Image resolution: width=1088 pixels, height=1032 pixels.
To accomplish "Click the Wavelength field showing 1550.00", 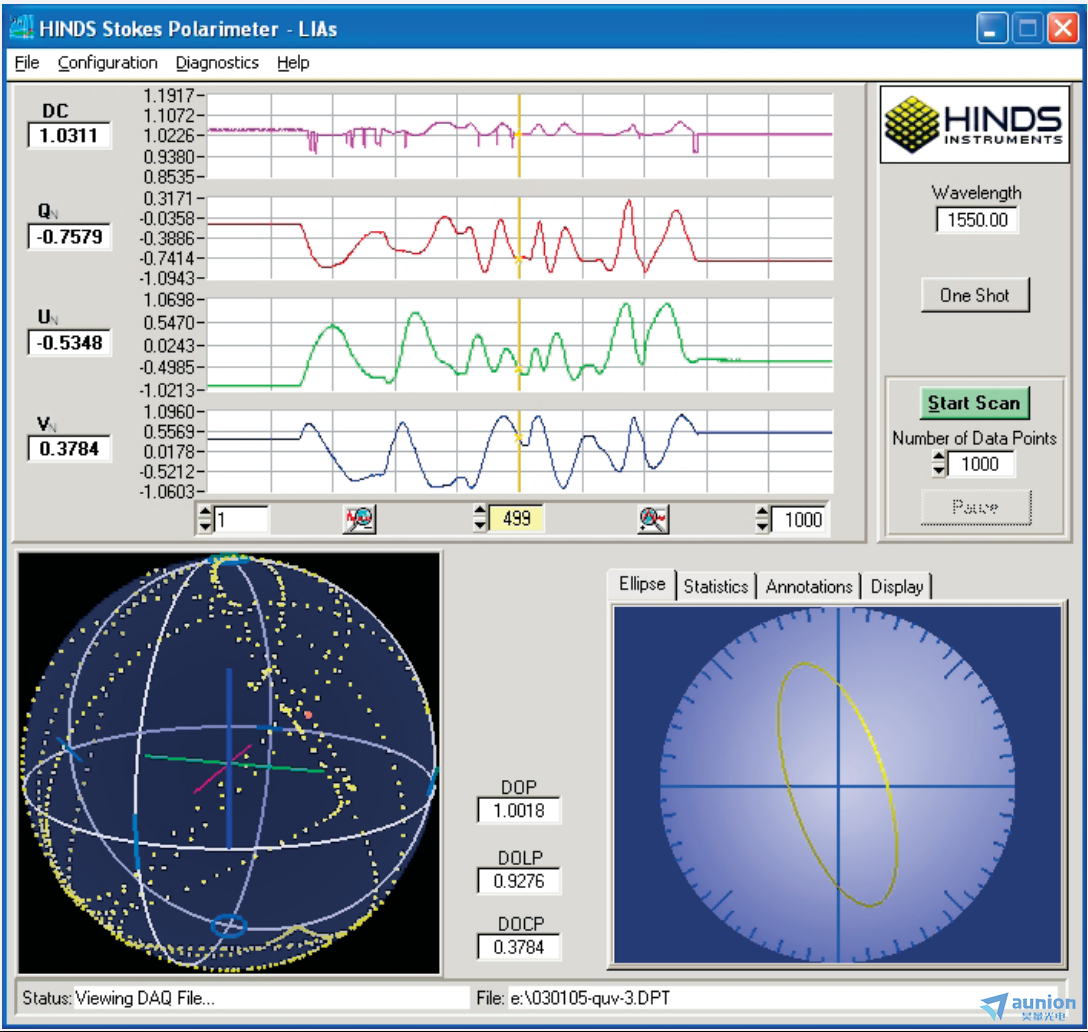I will coord(977,220).
